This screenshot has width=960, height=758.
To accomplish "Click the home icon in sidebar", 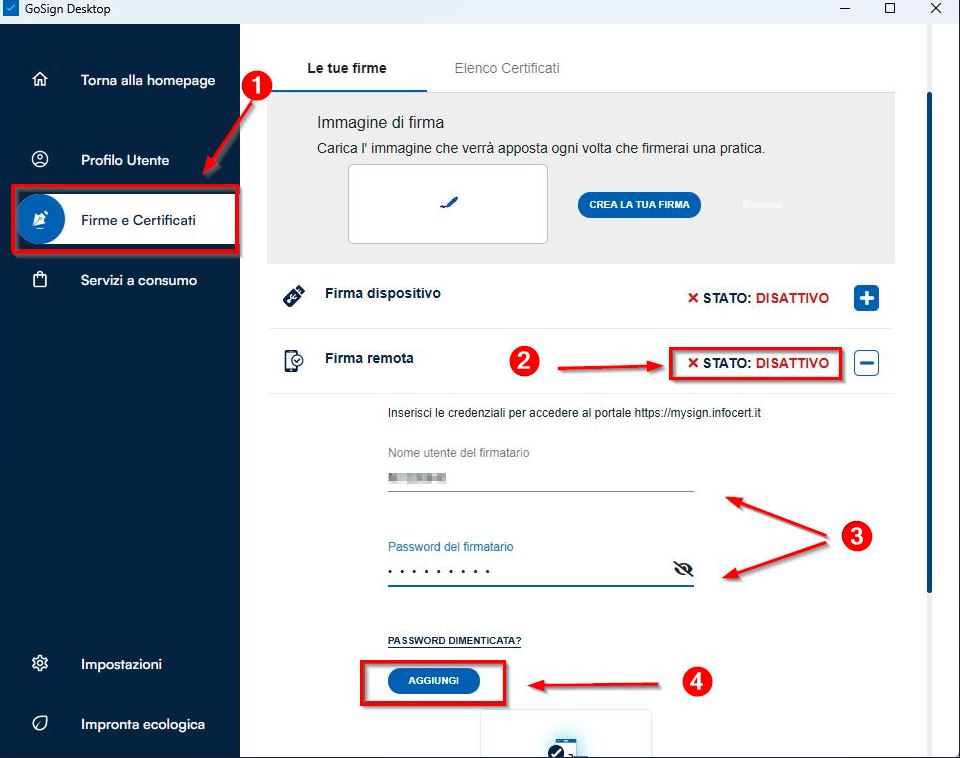I will click(x=40, y=80).
